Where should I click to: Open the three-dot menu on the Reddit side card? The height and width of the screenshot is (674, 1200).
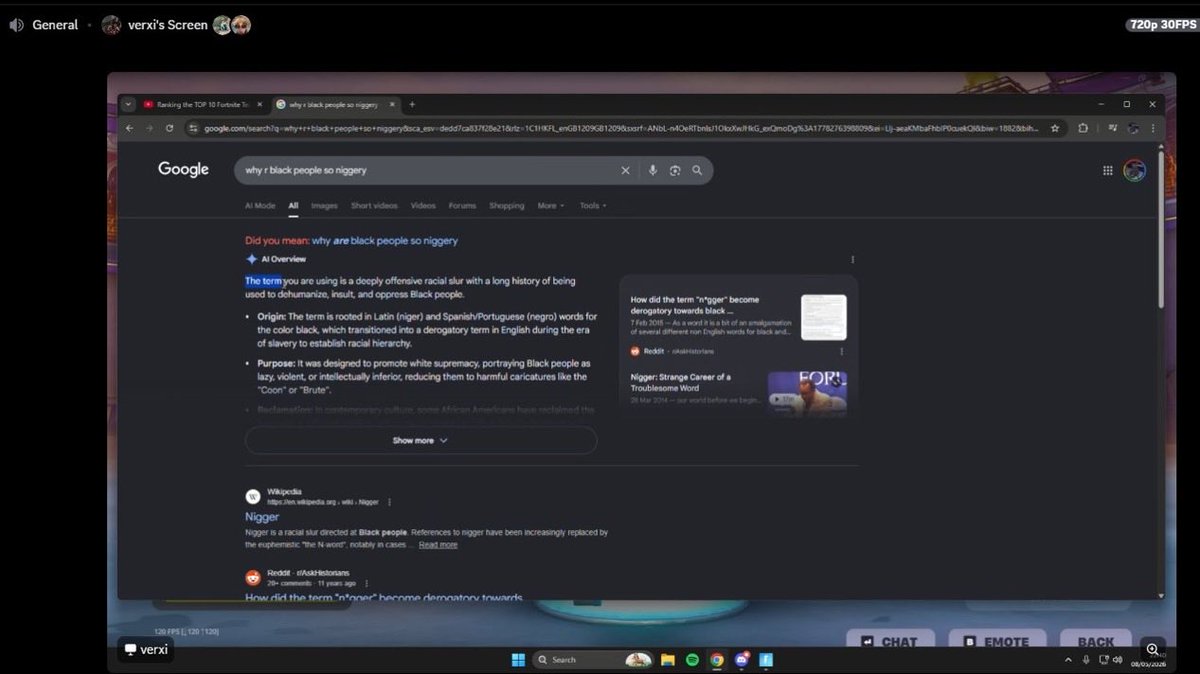point(841,351)
